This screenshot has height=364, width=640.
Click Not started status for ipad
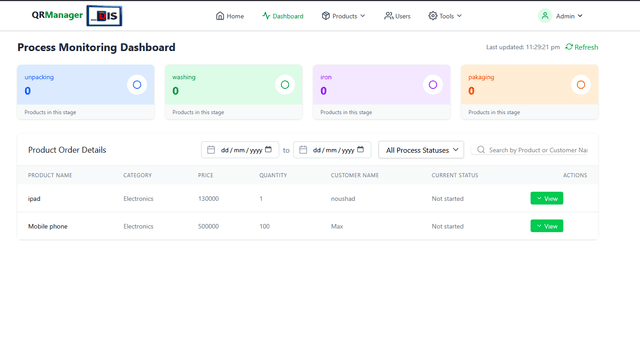coord(448,199)
